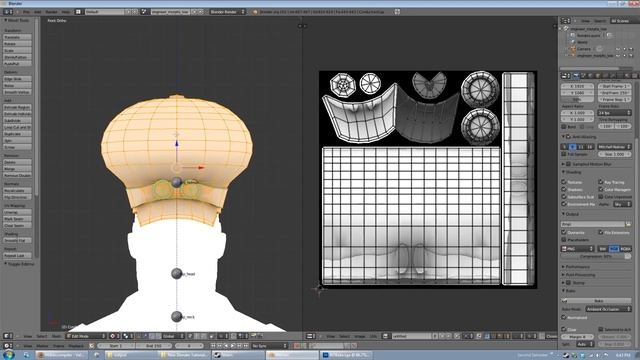The width and height of the screenshot is (640, 360).
Task: Open the Render menu in top header
Action: [x=51, y=12]
